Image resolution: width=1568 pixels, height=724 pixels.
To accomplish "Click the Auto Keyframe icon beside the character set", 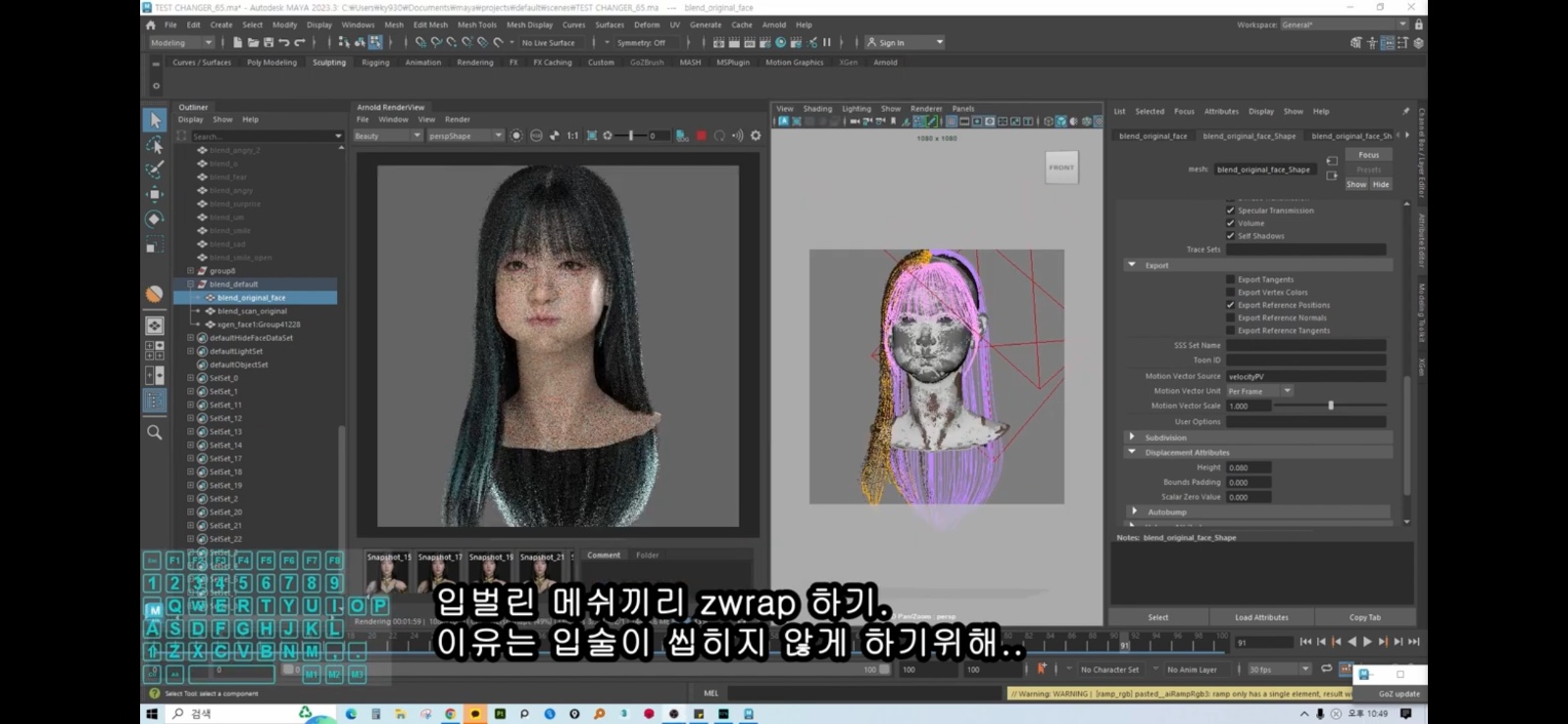I will tap(1042, 669).
